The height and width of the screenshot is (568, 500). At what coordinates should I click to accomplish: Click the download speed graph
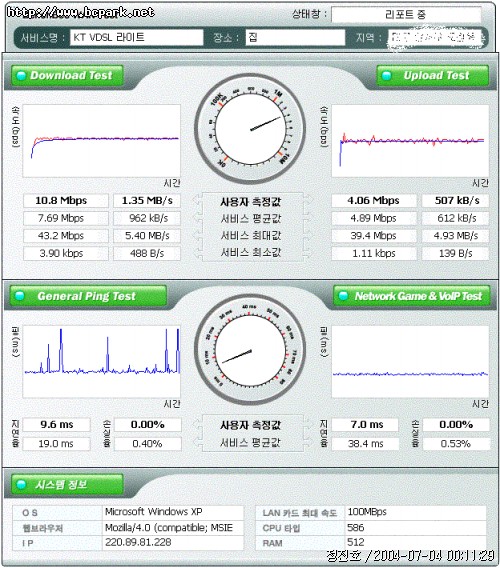coord(101,141)
